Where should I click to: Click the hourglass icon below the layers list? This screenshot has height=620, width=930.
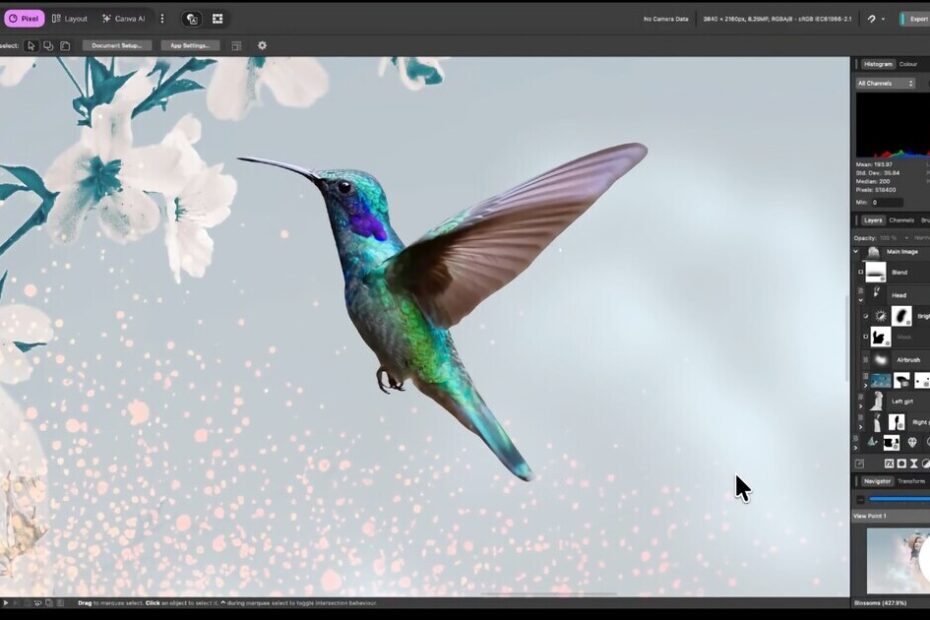[x=914, y=464]
